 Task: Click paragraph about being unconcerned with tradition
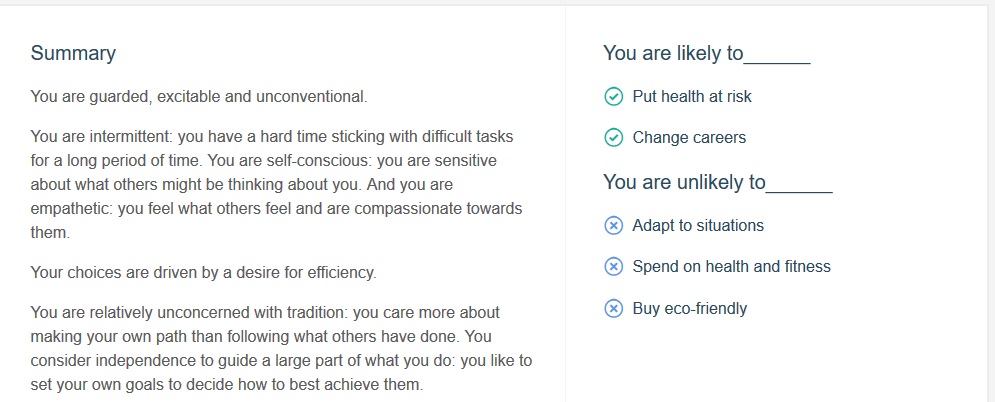281,347
